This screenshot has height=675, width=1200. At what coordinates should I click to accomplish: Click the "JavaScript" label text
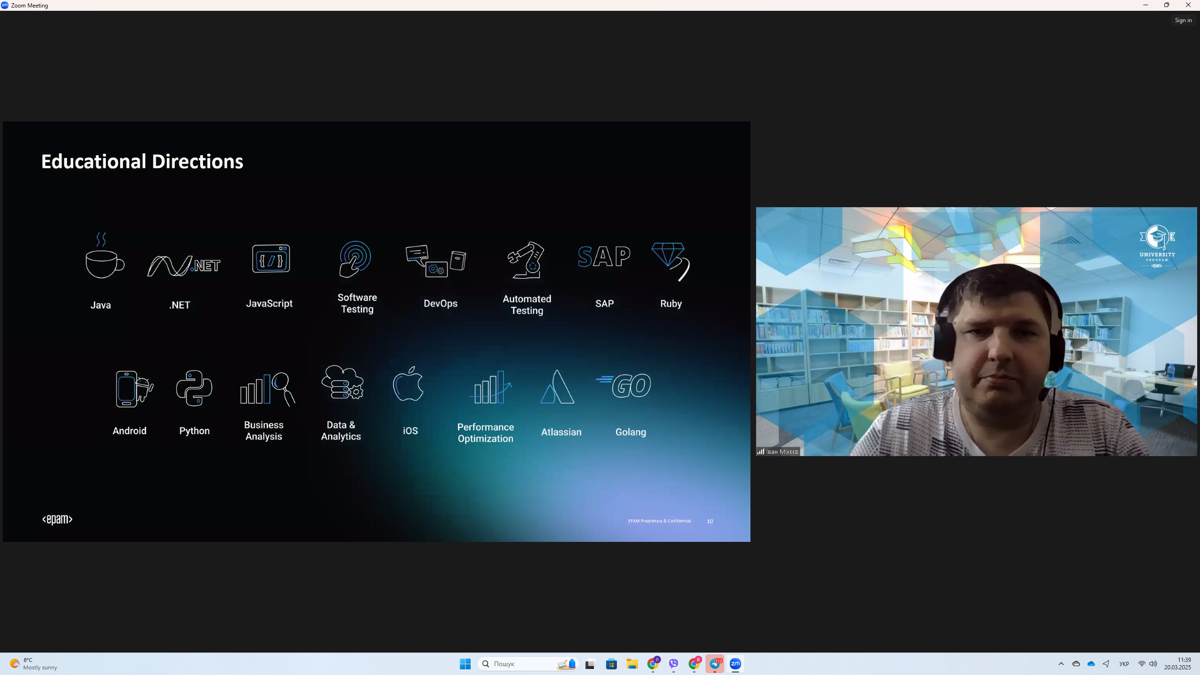tap(269, 303)
